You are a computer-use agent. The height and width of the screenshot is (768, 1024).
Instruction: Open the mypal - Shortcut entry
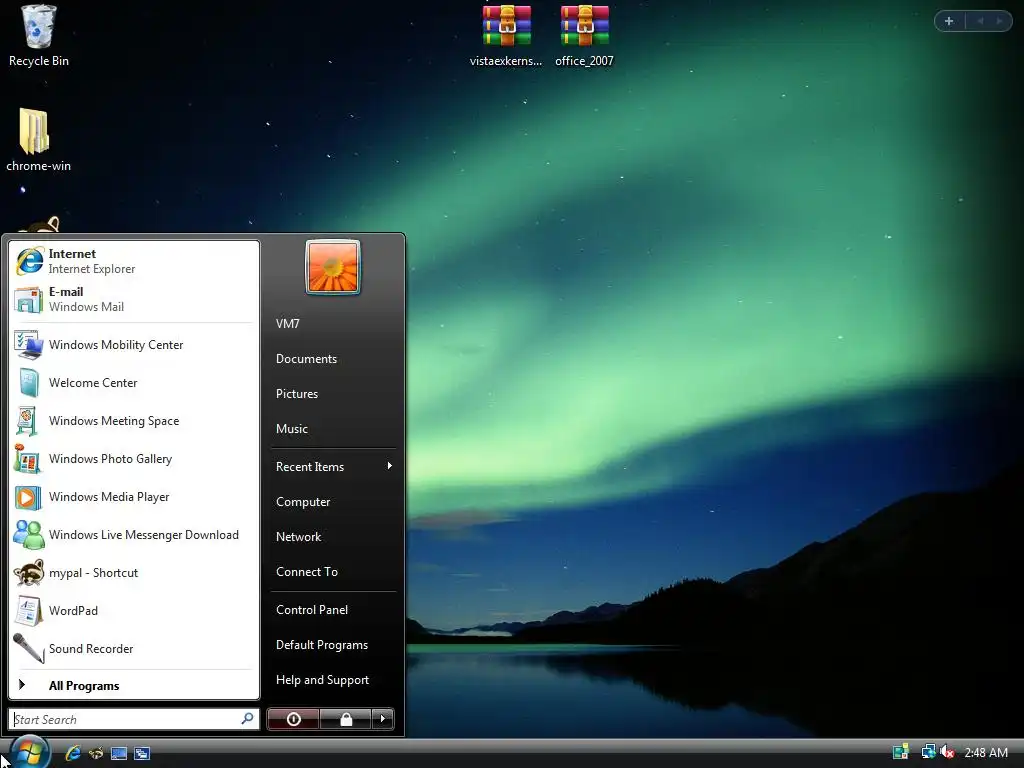134,573
